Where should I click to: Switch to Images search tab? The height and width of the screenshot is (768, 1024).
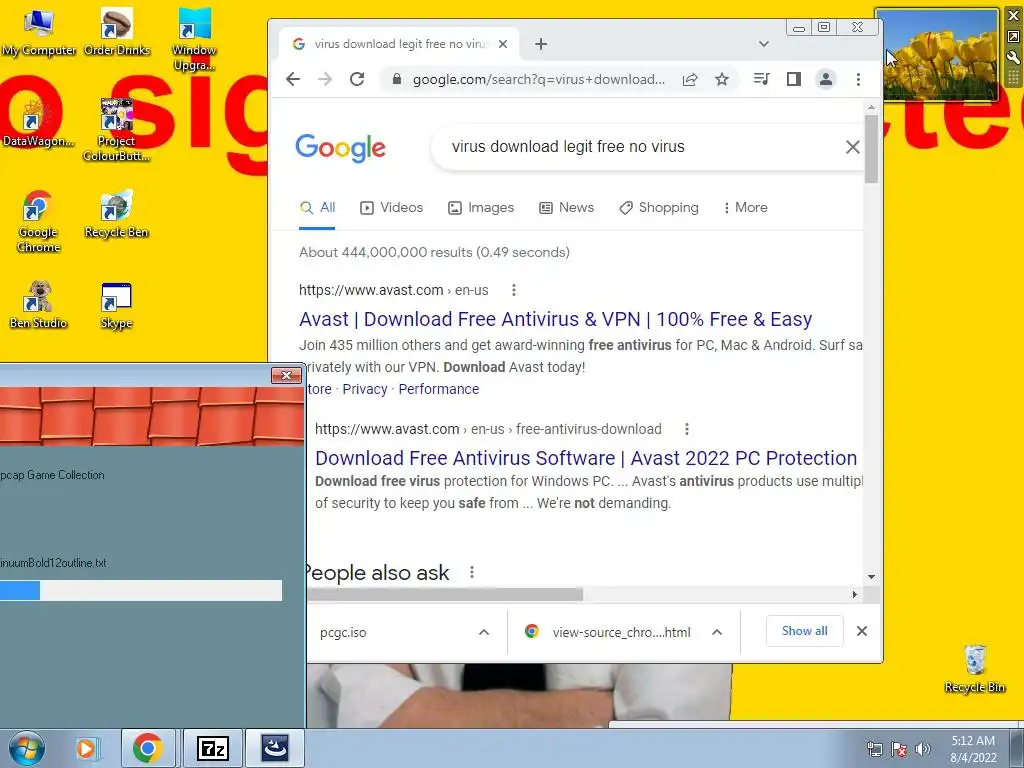pos(481,208)
